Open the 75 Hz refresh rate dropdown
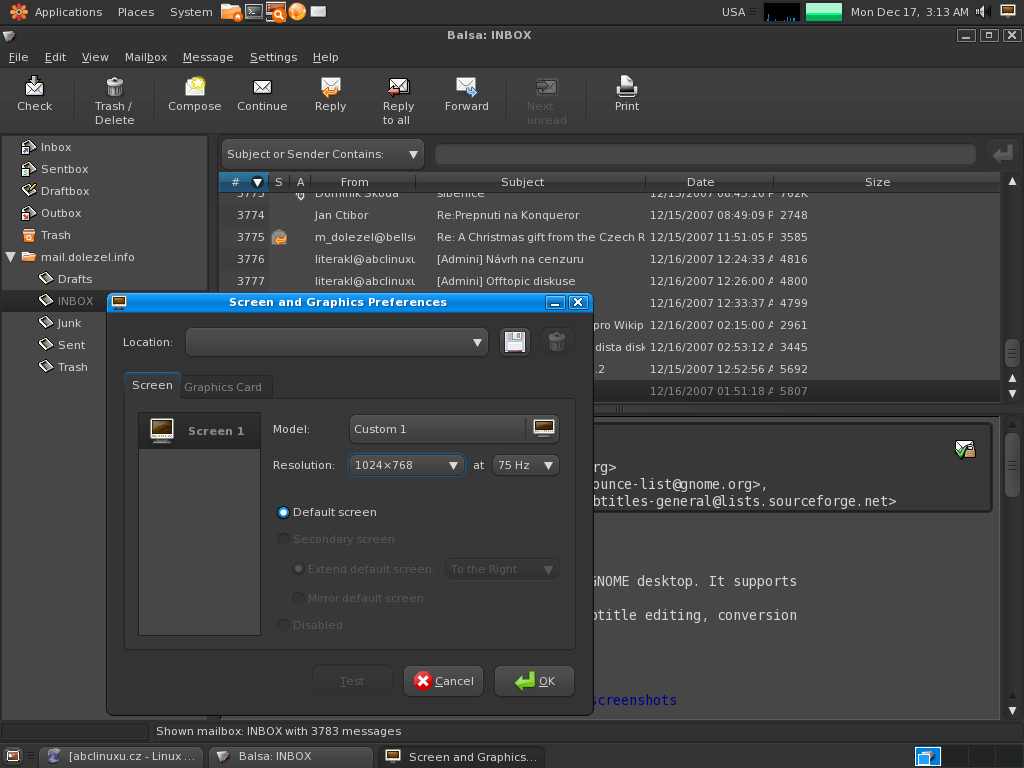Screen dimensions: 1024x768 pos(525,465)
